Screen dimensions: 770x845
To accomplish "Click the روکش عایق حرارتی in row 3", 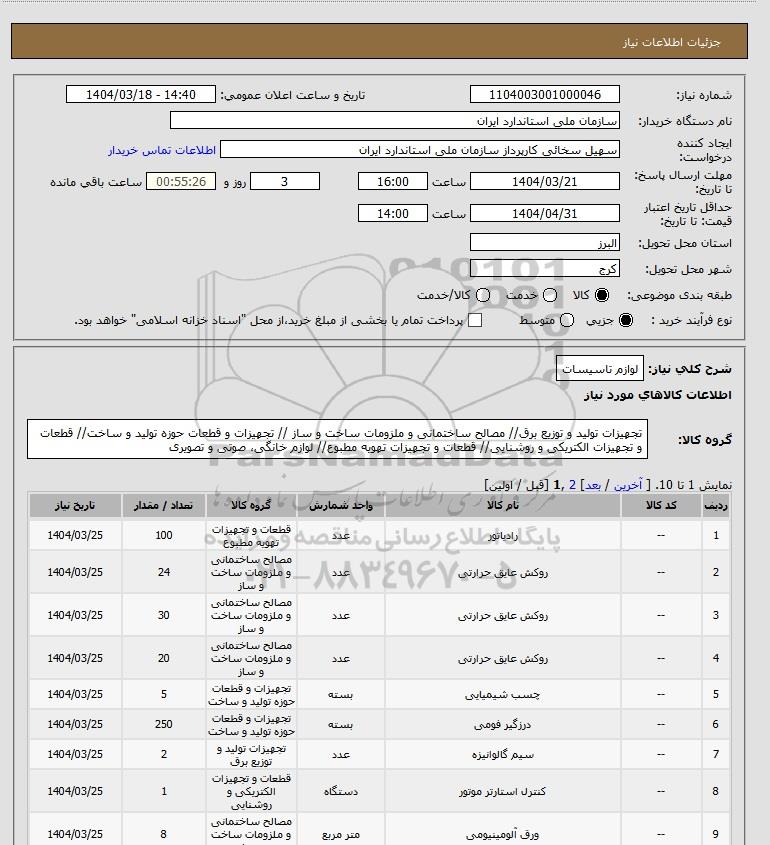I will pyautogui.click(x=503, y=615).
